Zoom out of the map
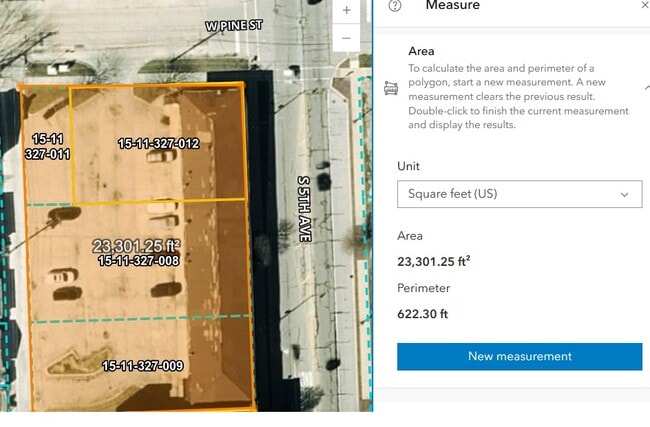This screenshot has height=427, width=650. [346, 39]
